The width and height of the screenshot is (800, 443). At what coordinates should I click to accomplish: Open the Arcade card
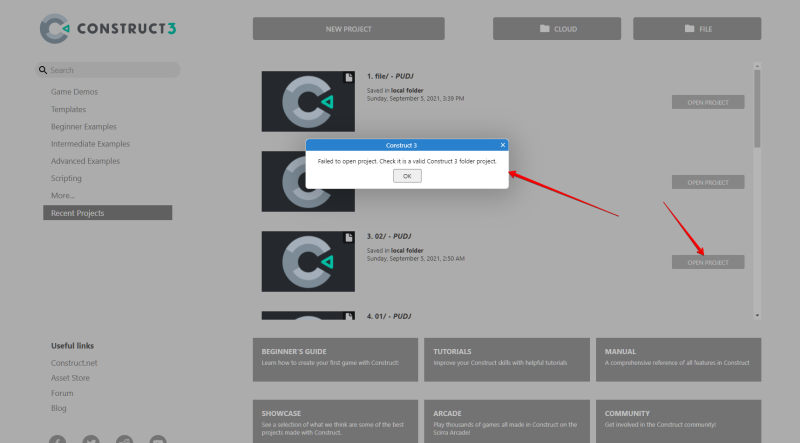coord(507,422)
